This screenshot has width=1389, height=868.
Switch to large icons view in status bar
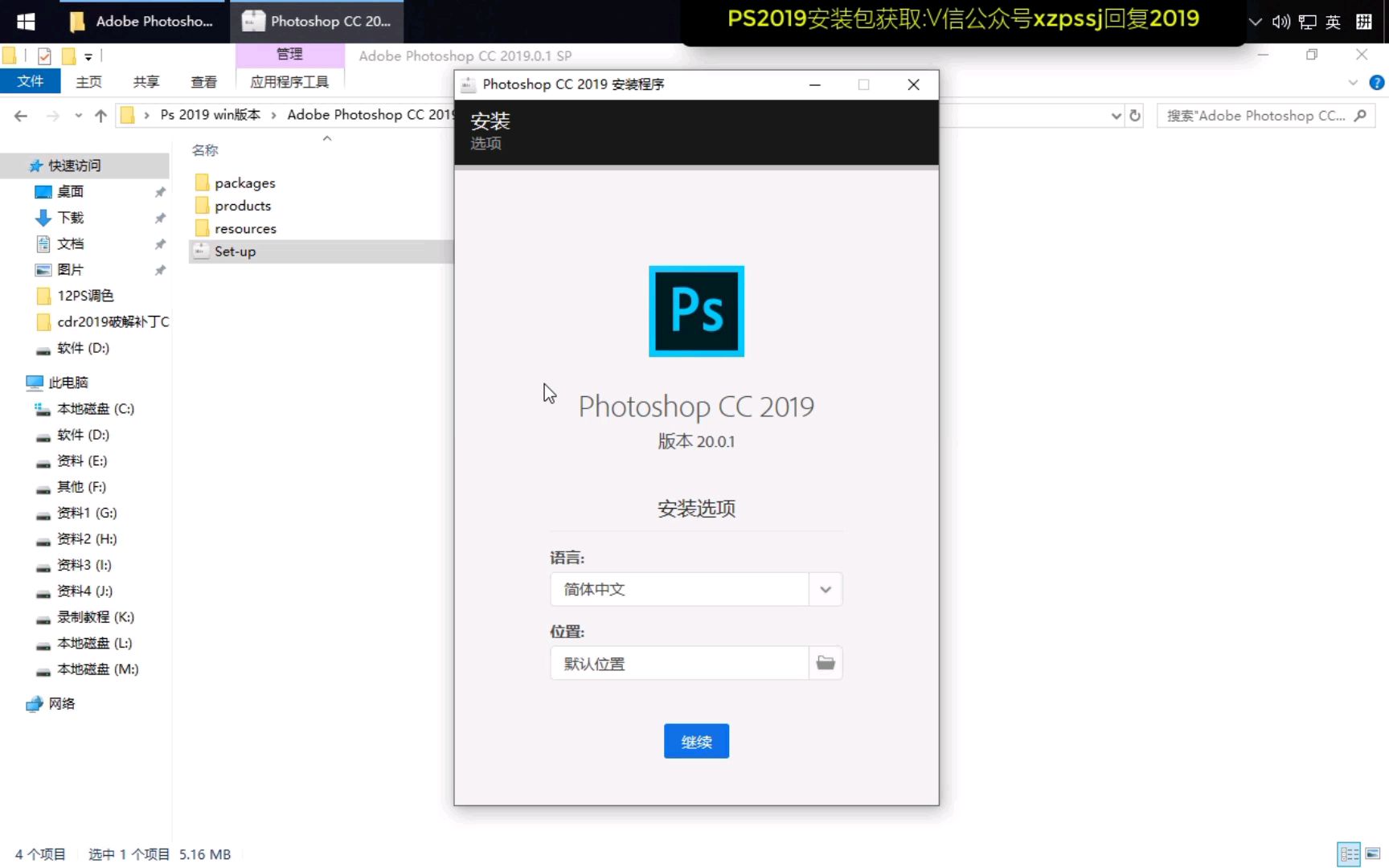(x=1372, y=854)
